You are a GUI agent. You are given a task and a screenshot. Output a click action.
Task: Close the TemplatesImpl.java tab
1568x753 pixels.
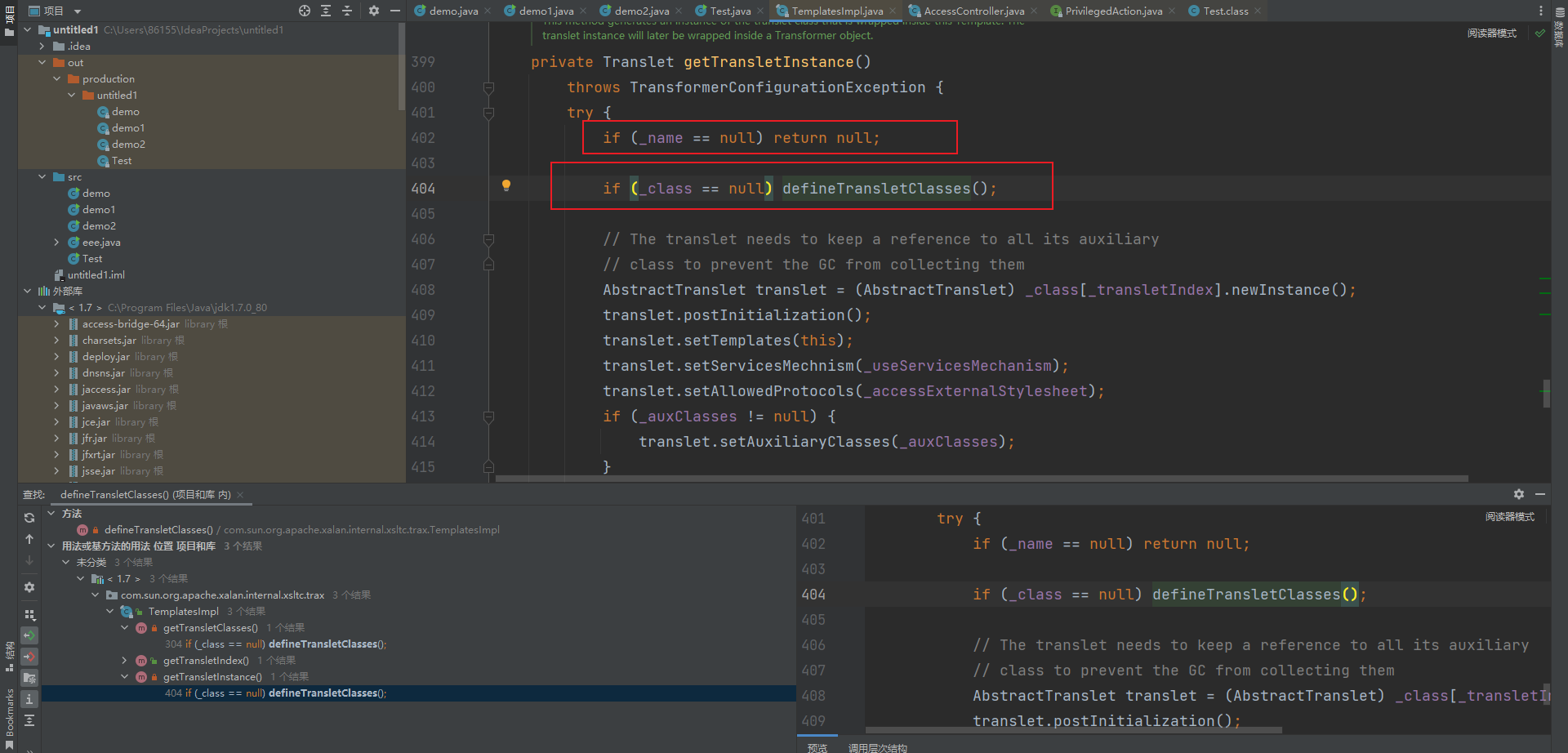893,11
